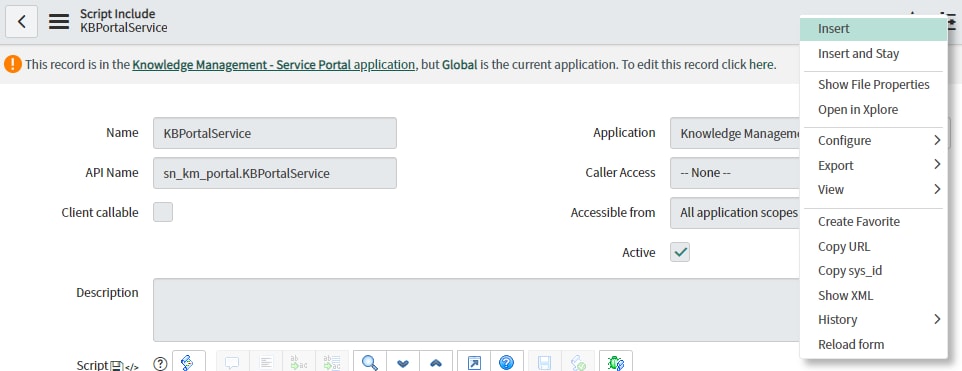This screenshot has height=371, width=962.
Task: Open the Caller Access dropdown
Action: [x=735, y=173]
